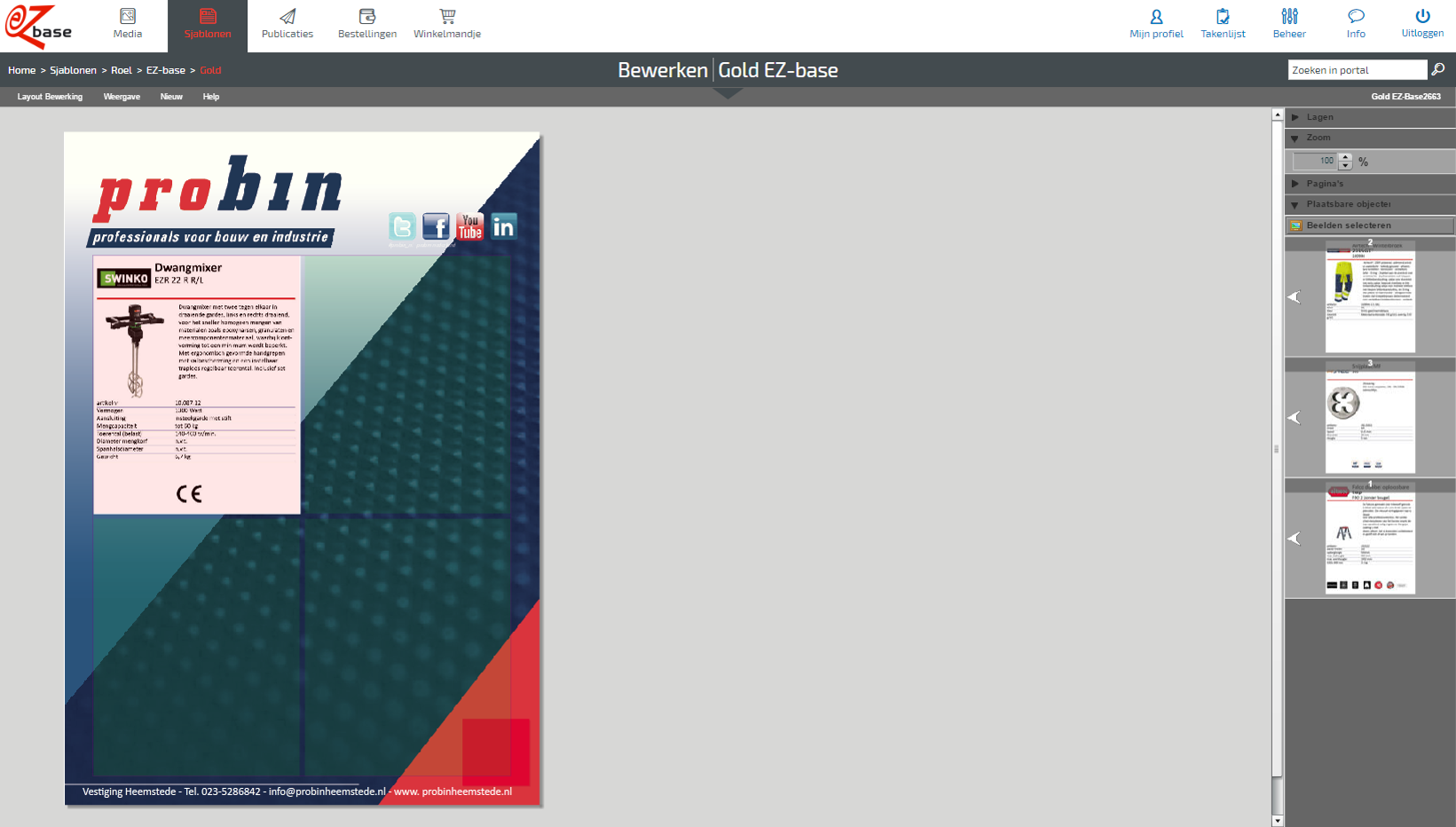1456x827 pixels.
Task: Open the Weergave menu
Action: point(122,97)
